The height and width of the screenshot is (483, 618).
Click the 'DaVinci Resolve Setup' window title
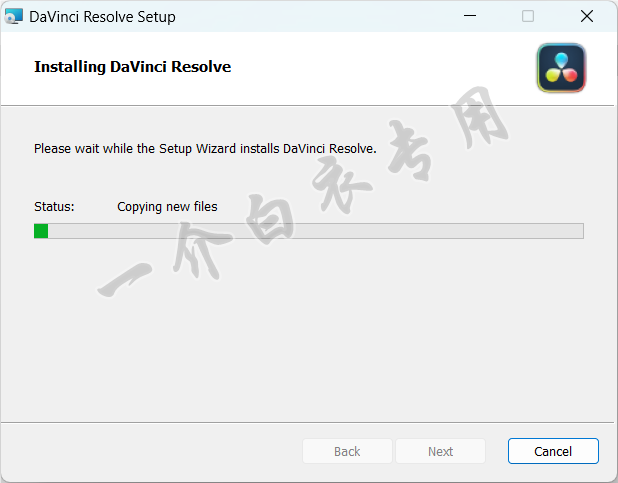click(102, 17)
